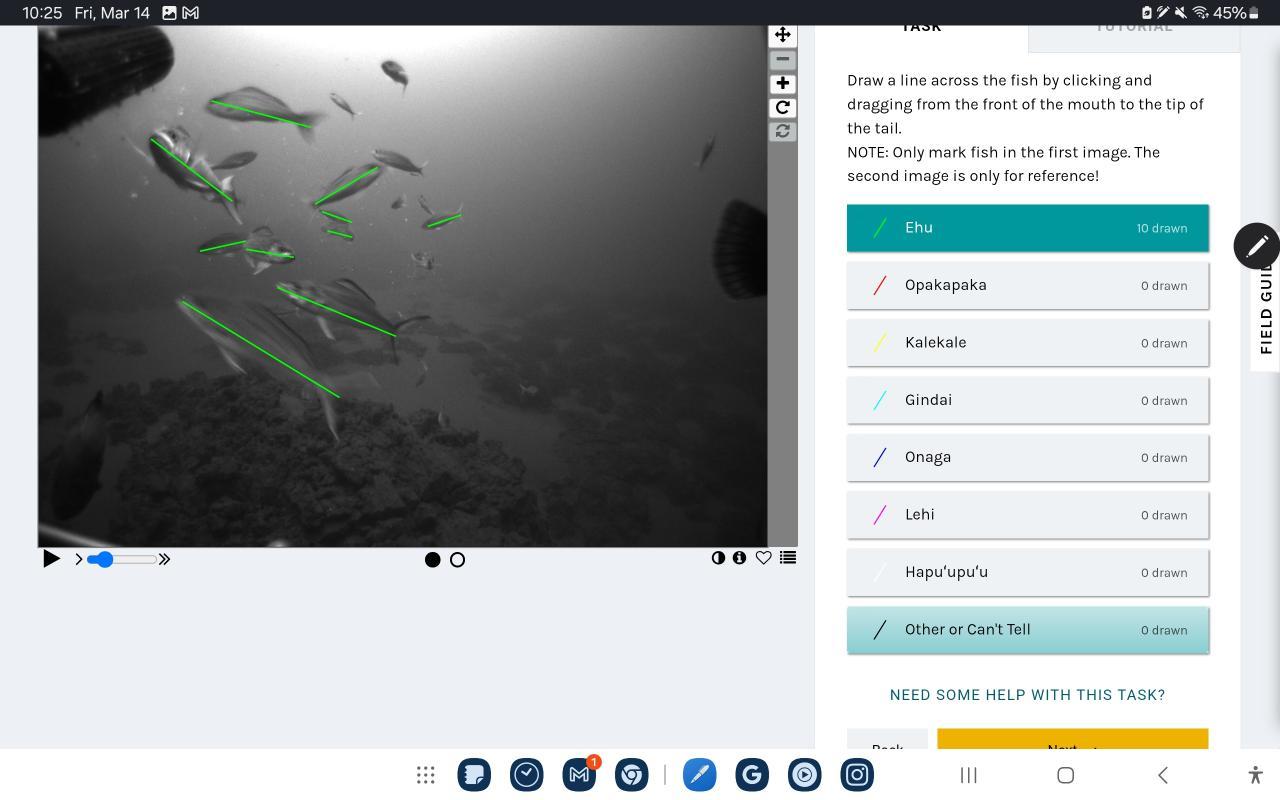Select the Other or Can't Tell tool
Image resolution: width=1280 pixels, height=800 pixels.
click(1028, 630)
